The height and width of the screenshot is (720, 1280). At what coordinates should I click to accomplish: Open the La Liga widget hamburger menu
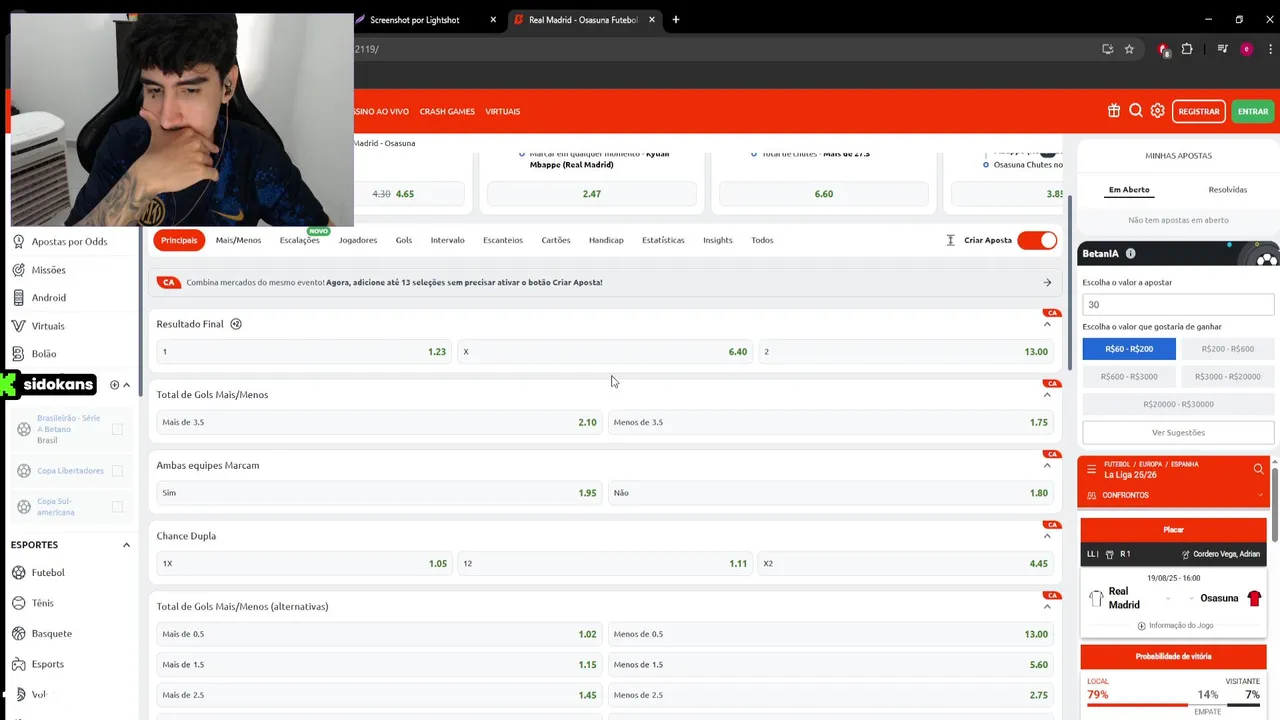click(1091, 469)
